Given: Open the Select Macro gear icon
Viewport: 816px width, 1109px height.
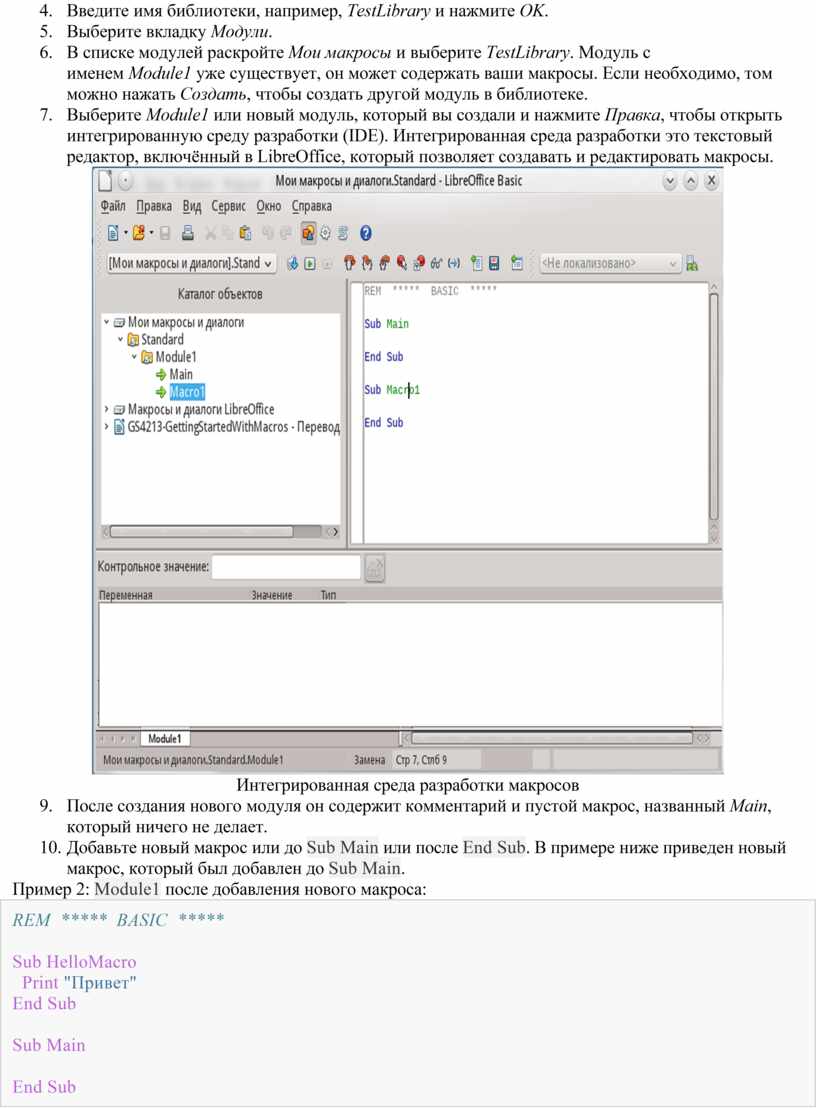Looking at the screenshot, I should click(x=325, y=233).
